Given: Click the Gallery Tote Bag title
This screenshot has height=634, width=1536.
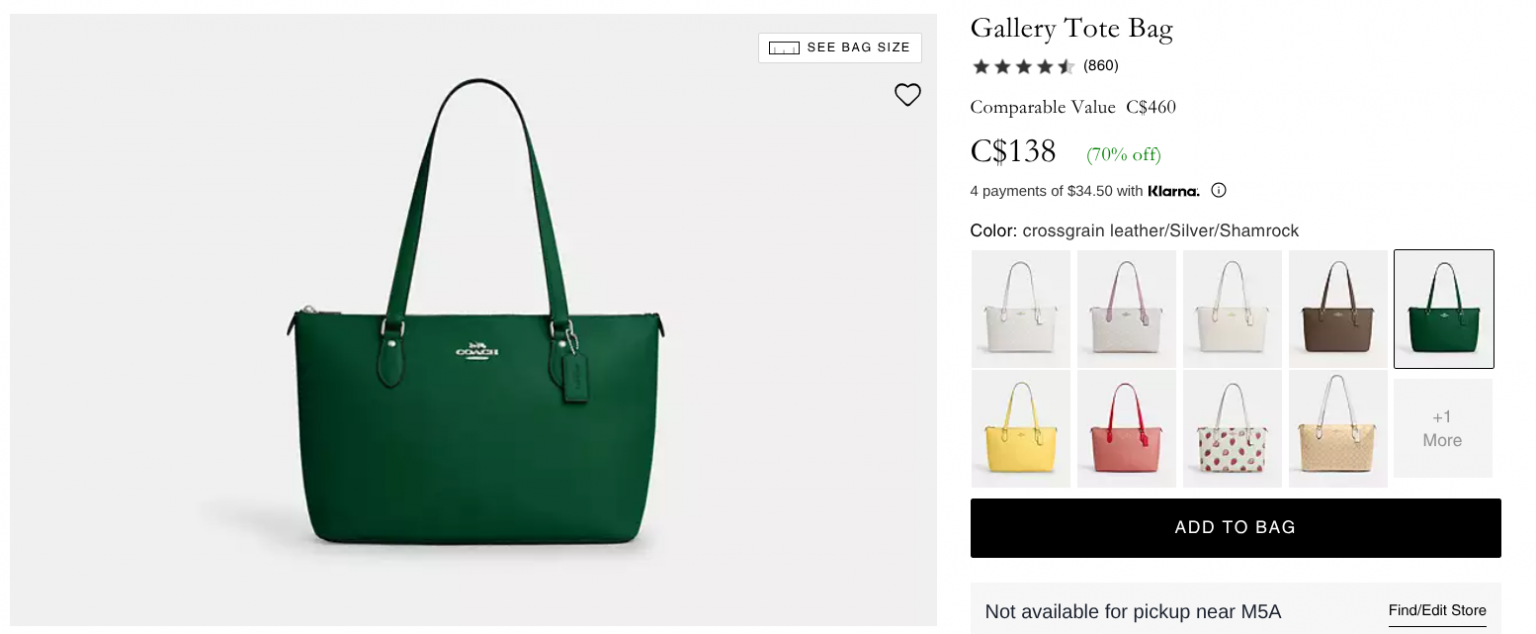Looking at the screenshot, I should (1071, 28).
